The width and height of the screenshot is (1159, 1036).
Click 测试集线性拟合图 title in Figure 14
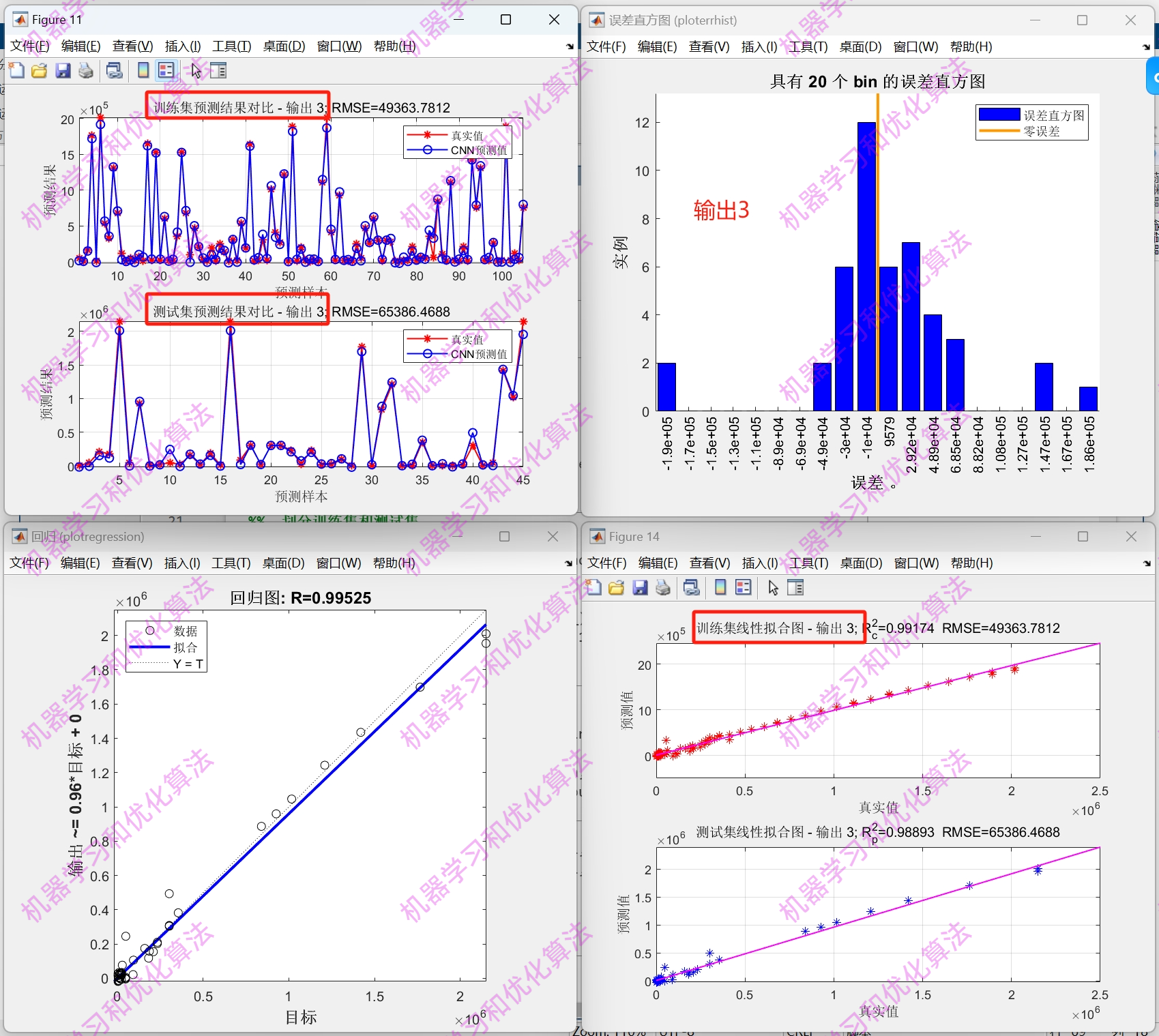click(x=878, y=833)
